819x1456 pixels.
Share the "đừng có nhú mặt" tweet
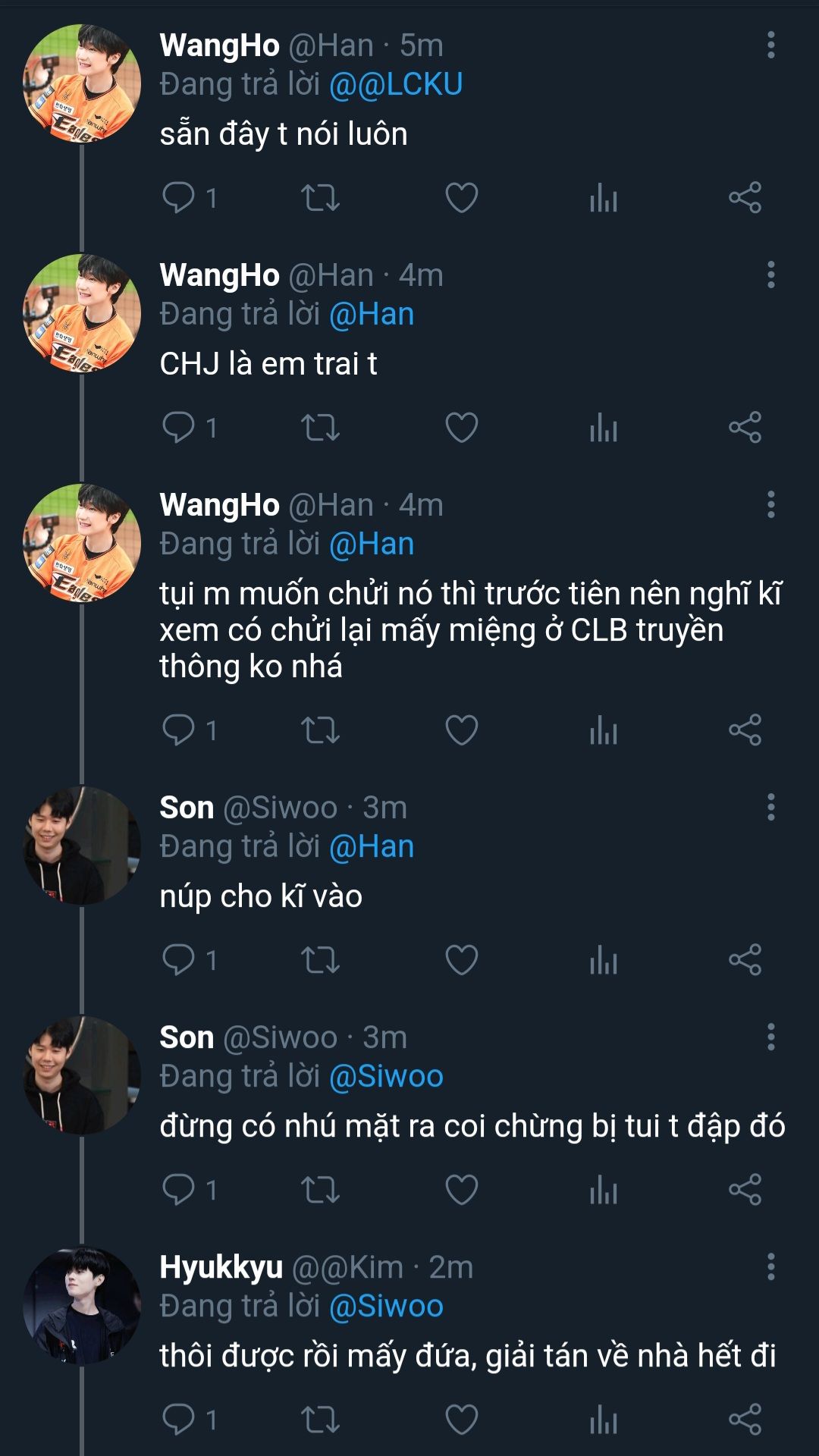745,1190
